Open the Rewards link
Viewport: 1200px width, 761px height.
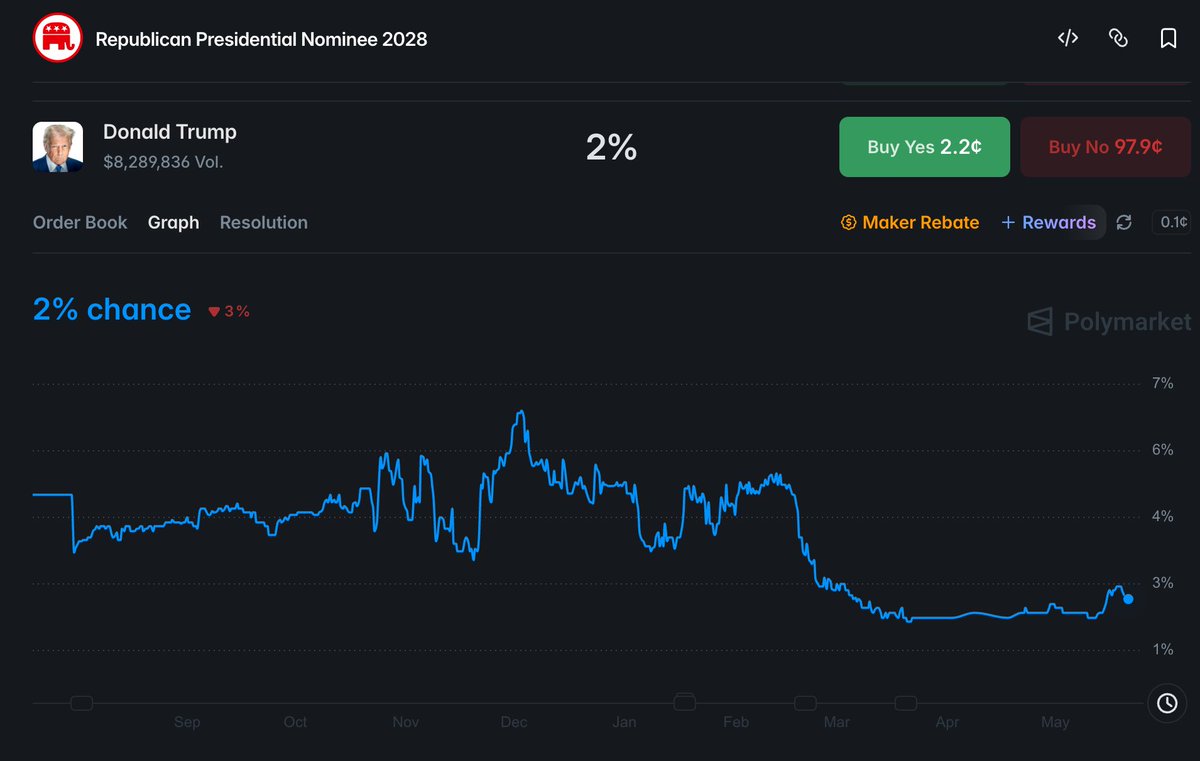[1049, 223]
